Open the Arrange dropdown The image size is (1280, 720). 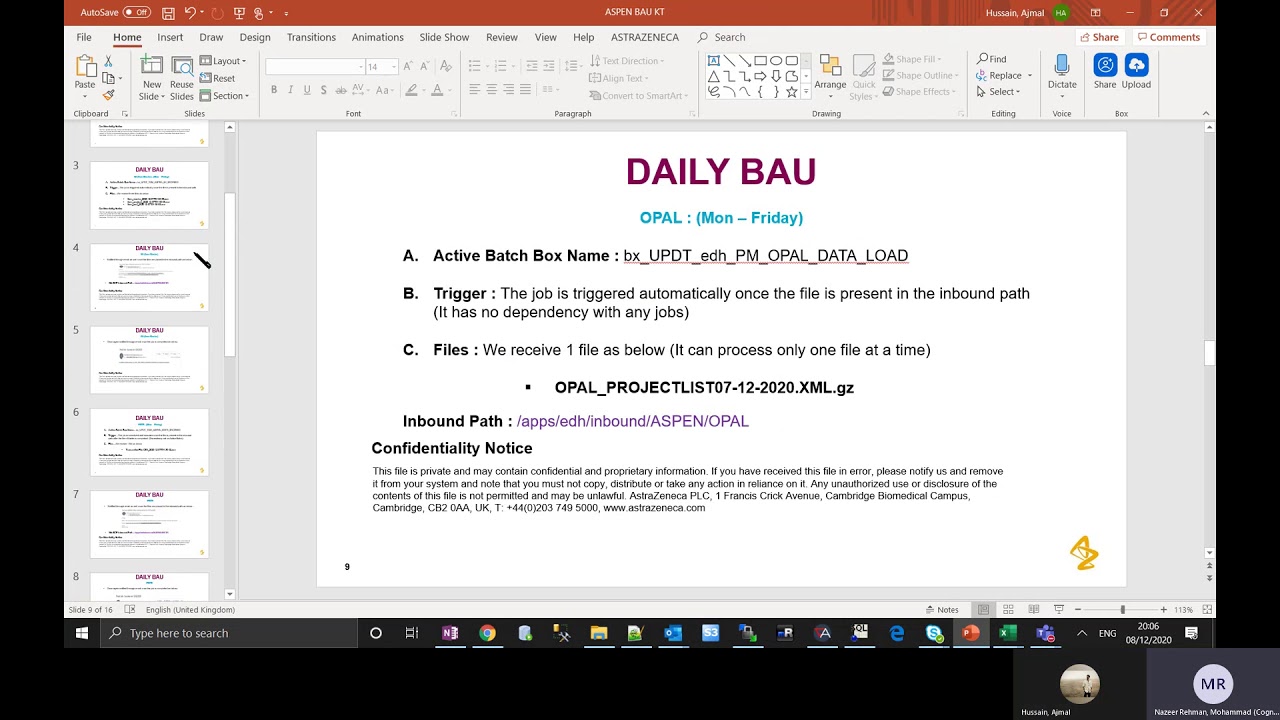click(830, 78)
